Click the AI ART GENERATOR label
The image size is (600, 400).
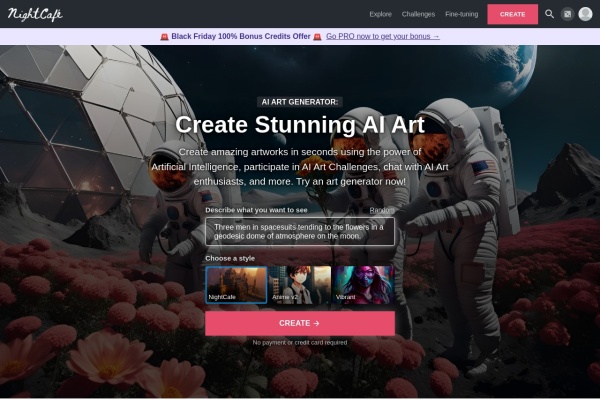point(300,102)
